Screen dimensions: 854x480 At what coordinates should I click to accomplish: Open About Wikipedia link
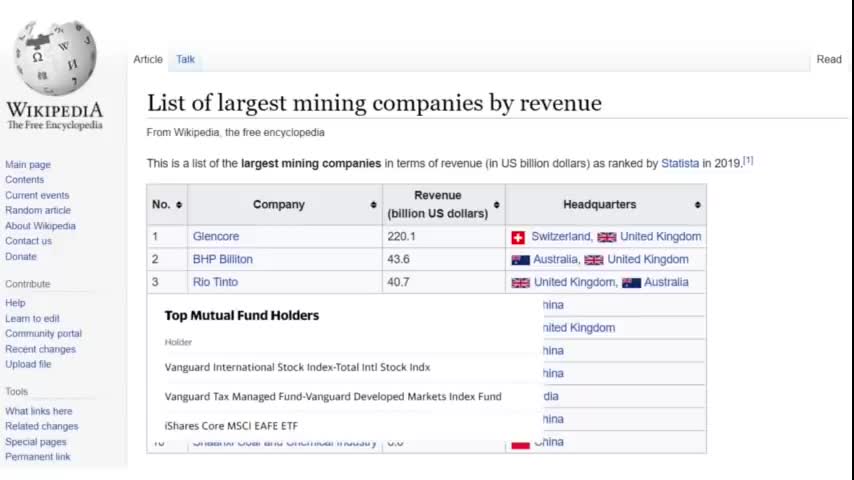click(x=40, y=226)
